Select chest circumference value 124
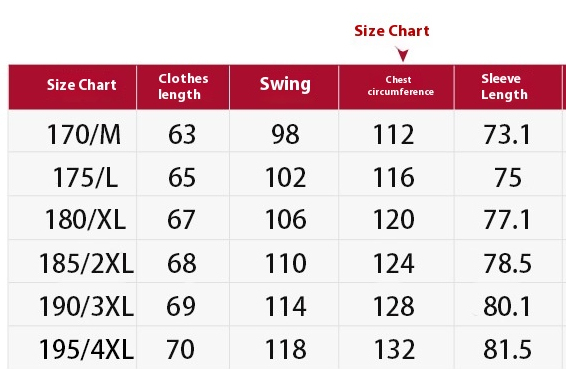566x369 pixels. click(x=393, y=263)
